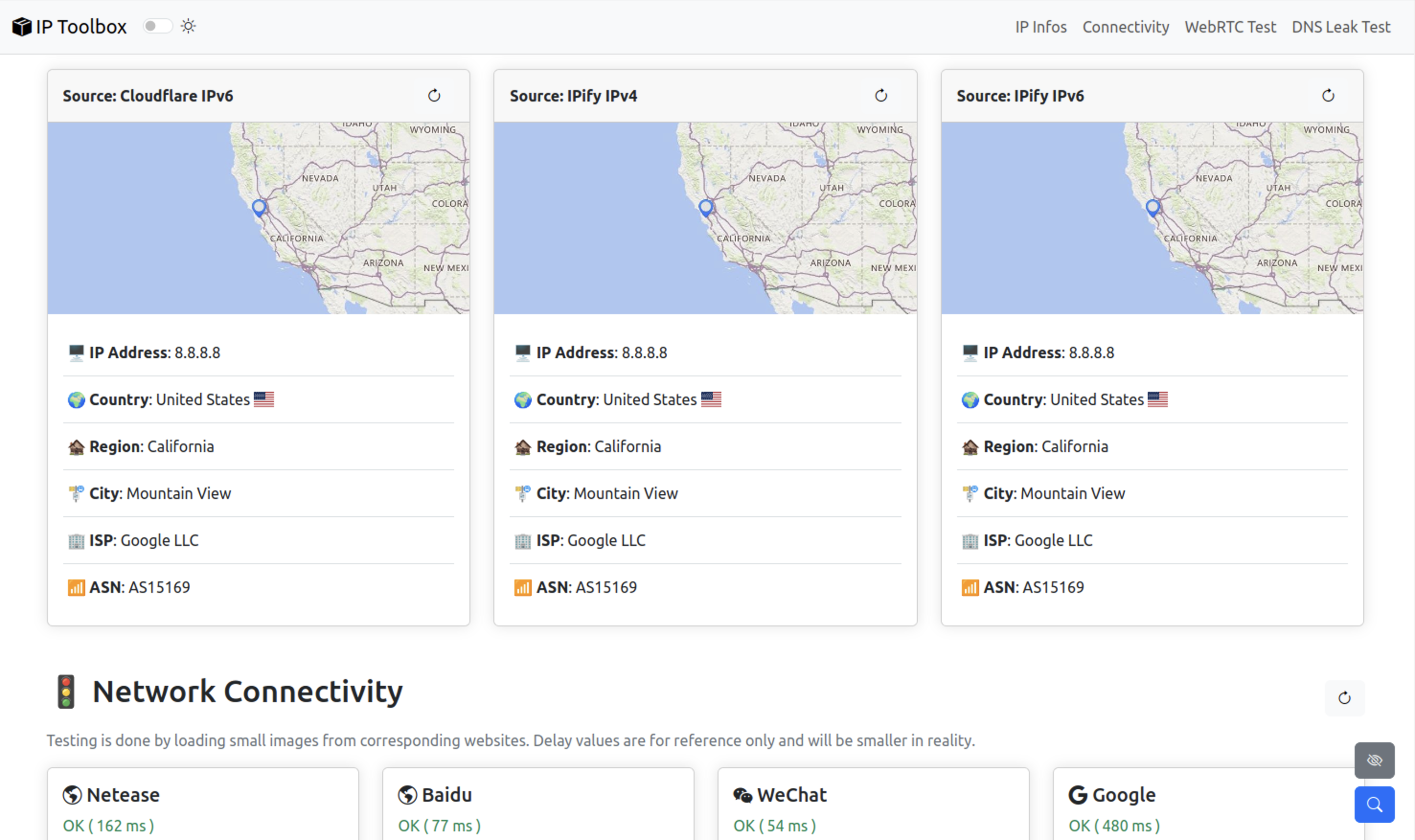Refresh the IPify IPv6 card
Image resolution: width=1415 pixels, height=840 pixels.
coord(1328,96)
